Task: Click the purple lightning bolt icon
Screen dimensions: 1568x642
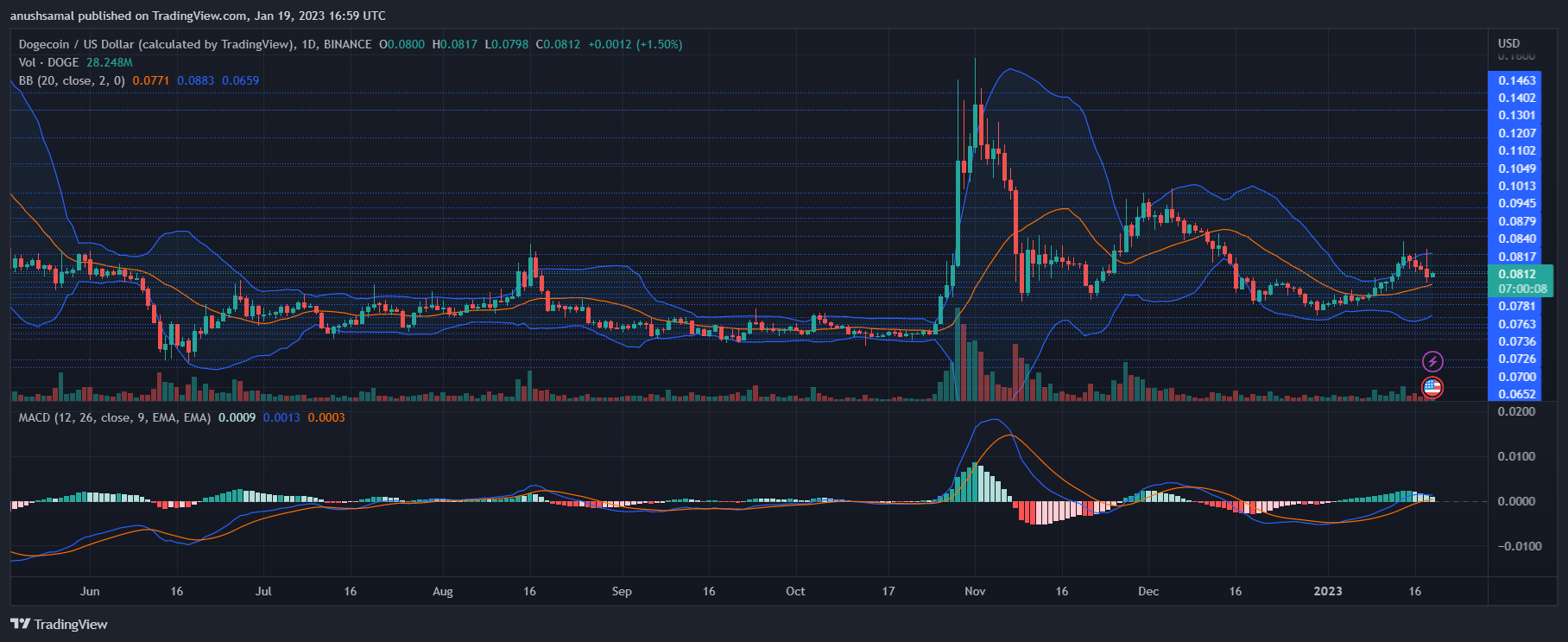Action: coord(1432,361)
